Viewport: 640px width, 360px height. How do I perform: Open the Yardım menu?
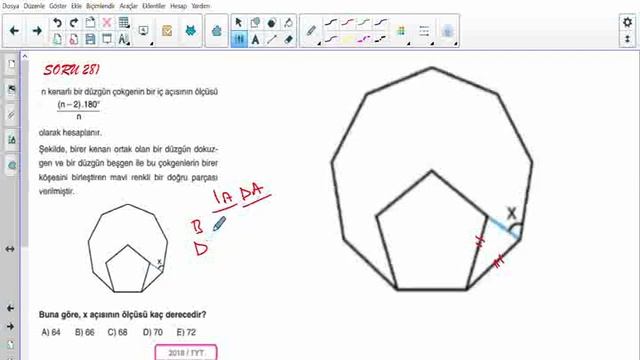pyautogui.click(x=201, y=6)
